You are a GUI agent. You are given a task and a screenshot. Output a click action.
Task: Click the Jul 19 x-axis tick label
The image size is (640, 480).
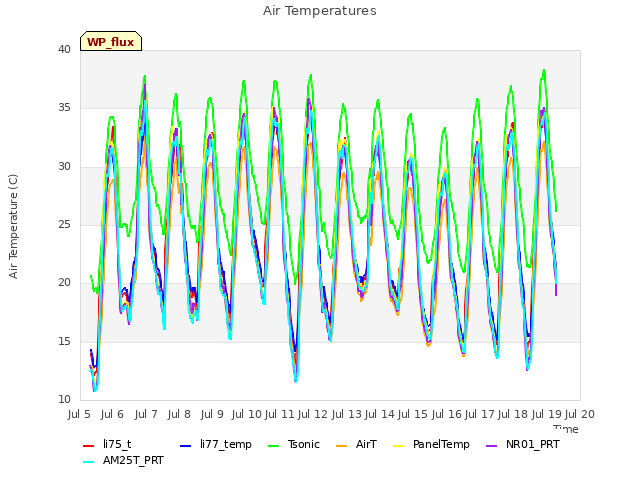(x=547, y=414)
